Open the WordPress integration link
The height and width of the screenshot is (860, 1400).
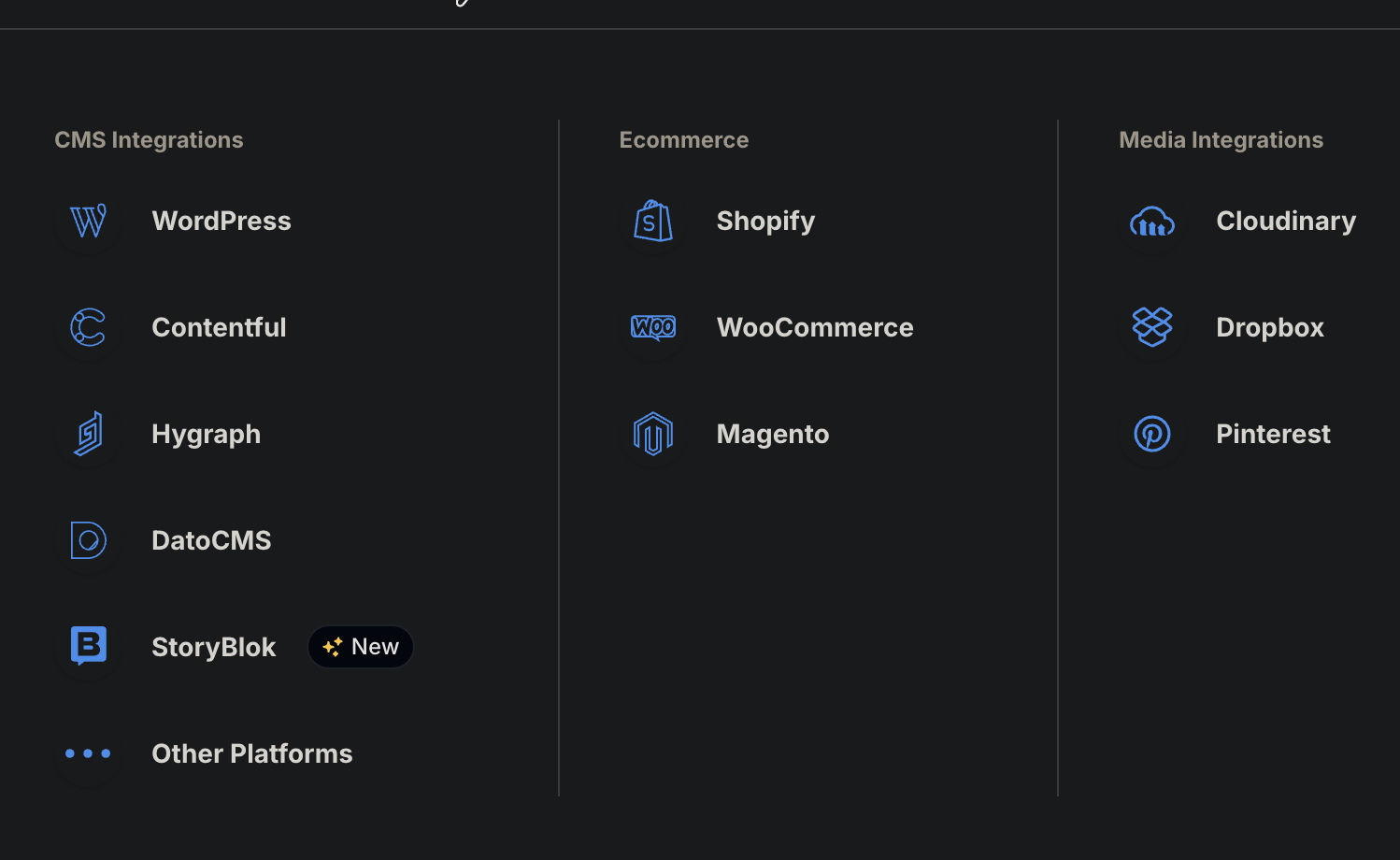(221, 222)
